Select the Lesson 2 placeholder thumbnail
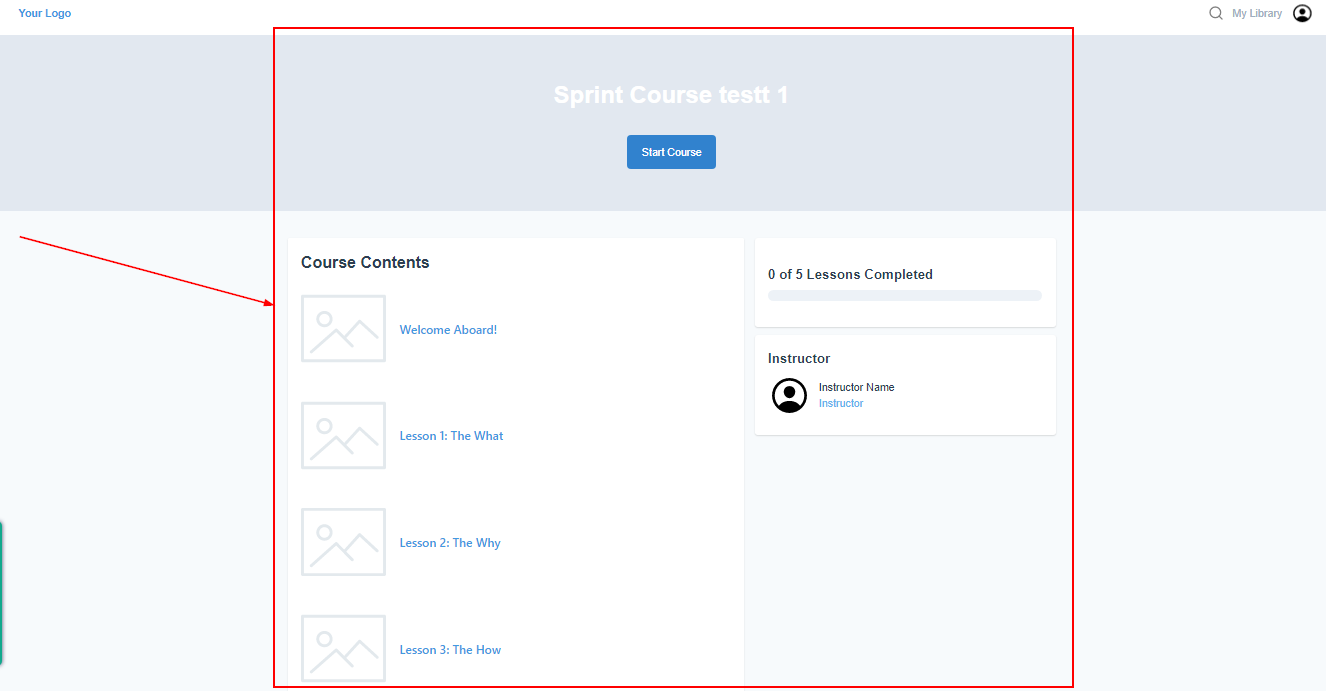Viewport: 1326px width, 691px height. [343, 542]
